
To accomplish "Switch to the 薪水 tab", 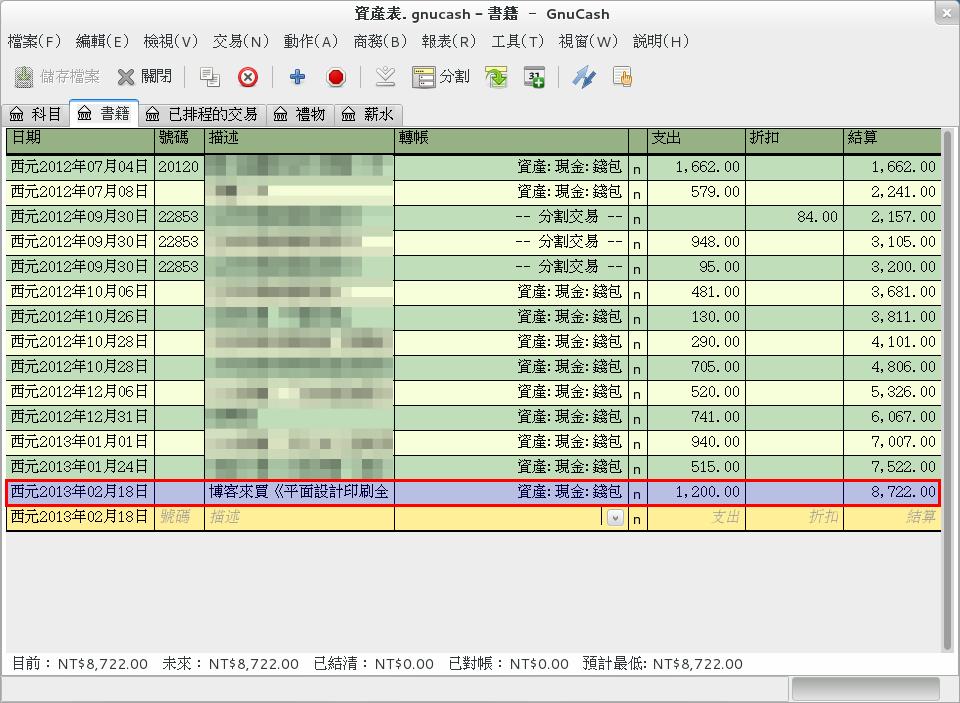I will (368, 115).
